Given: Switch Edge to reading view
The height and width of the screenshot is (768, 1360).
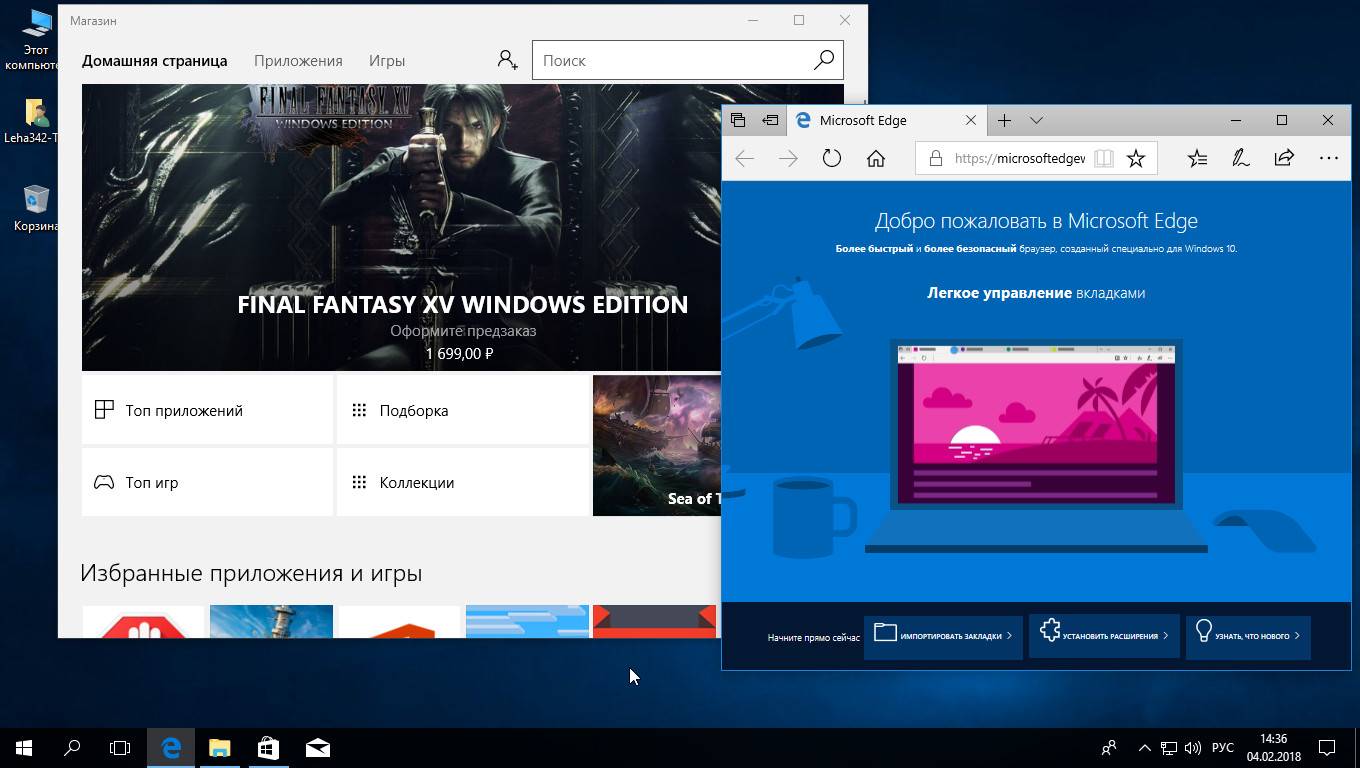Looking at the screenshot, I should pyautogui.click(x=1103, y=158).
